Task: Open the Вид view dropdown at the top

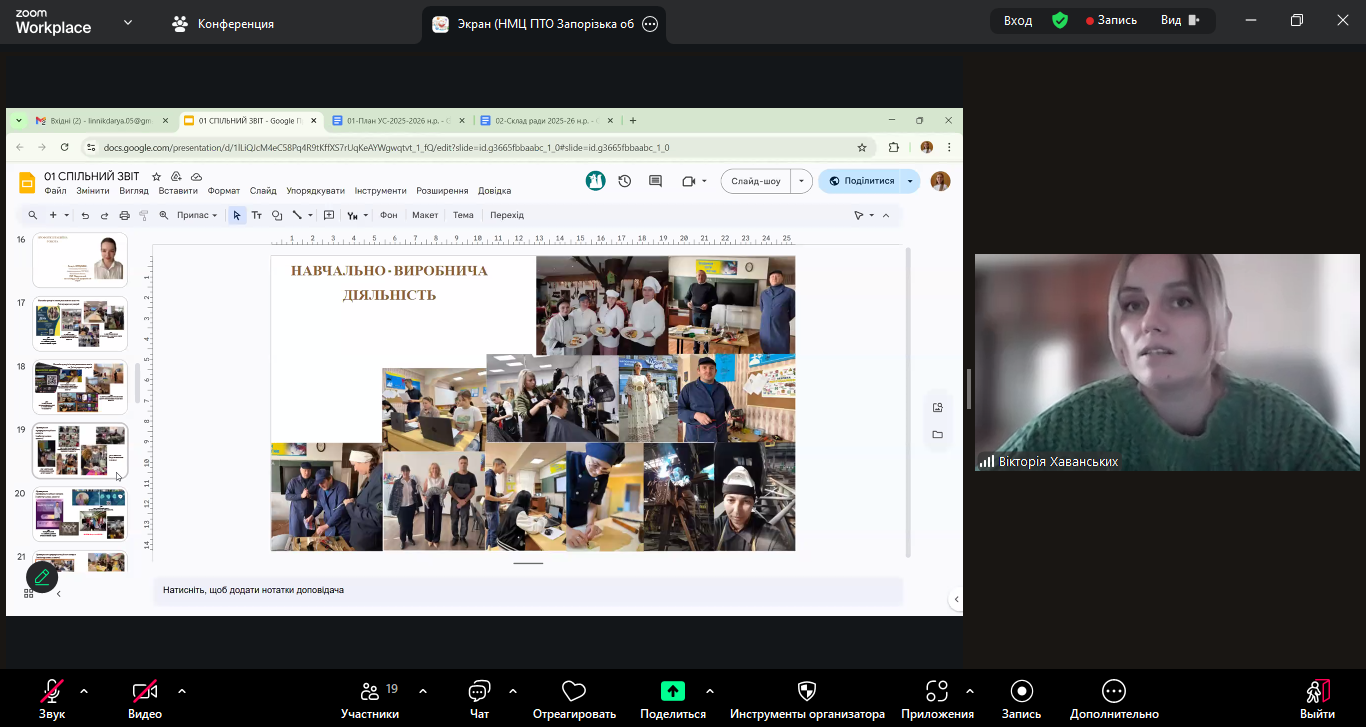Action: click(1179, 20)
